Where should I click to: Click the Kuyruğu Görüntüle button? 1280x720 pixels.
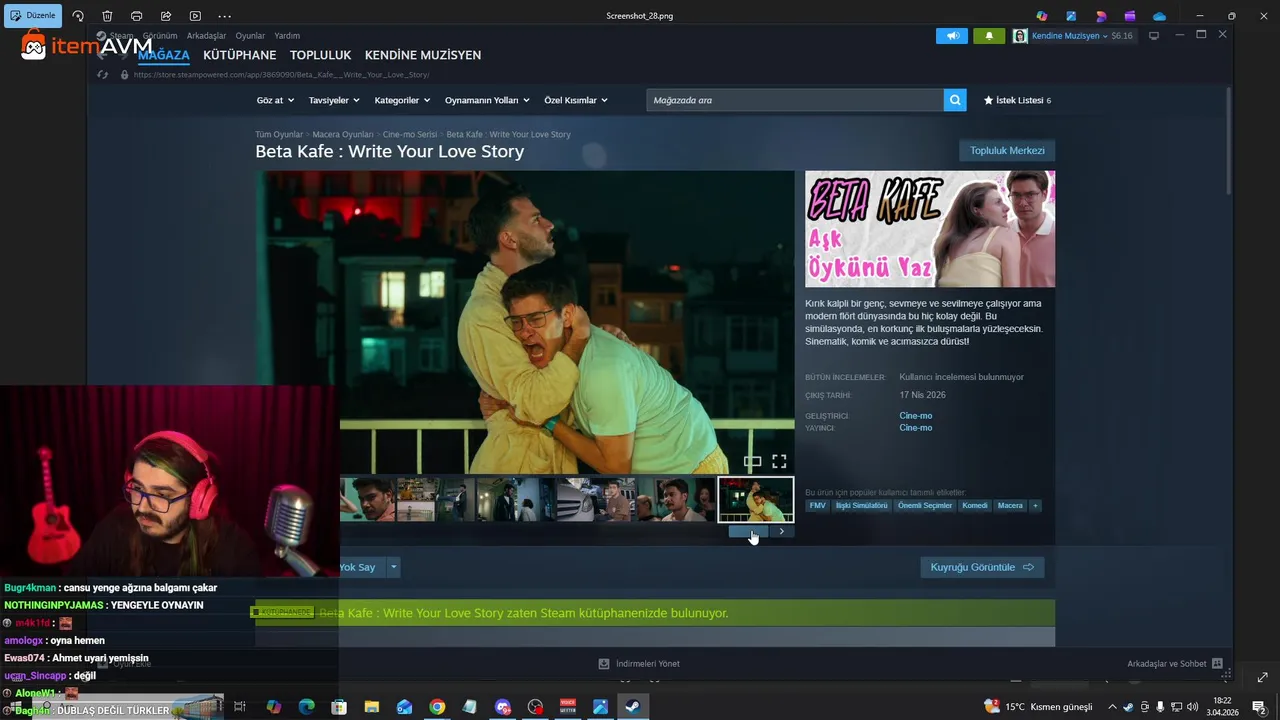coord(982,567)
